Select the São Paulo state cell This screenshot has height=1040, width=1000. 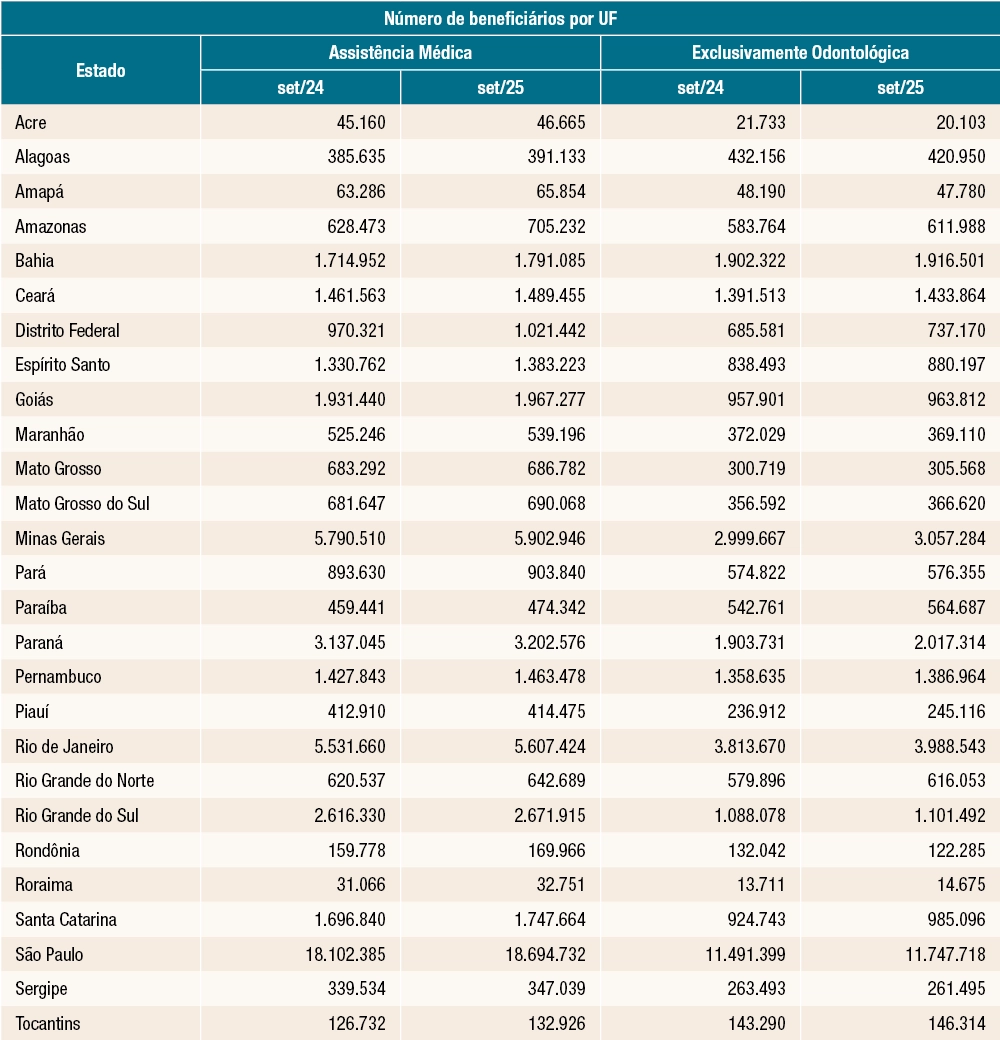pos(49,954)
